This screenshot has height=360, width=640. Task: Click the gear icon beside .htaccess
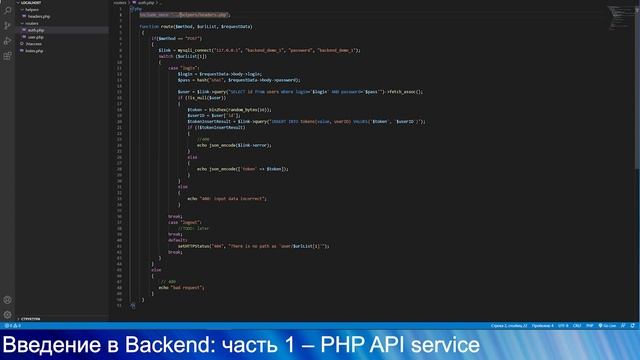tap(22, 44)
